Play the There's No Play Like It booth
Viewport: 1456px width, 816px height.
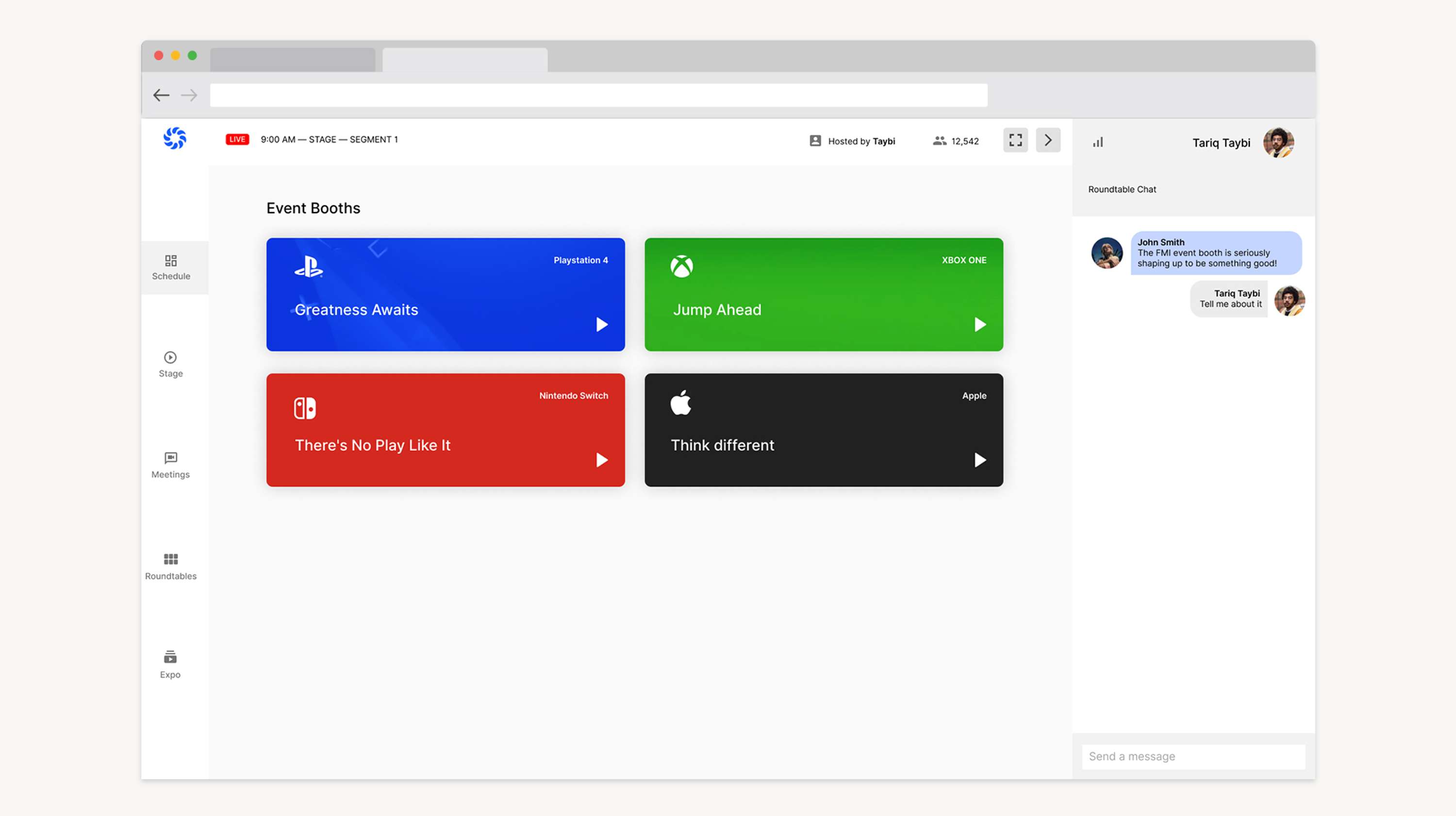click(602, 460)
